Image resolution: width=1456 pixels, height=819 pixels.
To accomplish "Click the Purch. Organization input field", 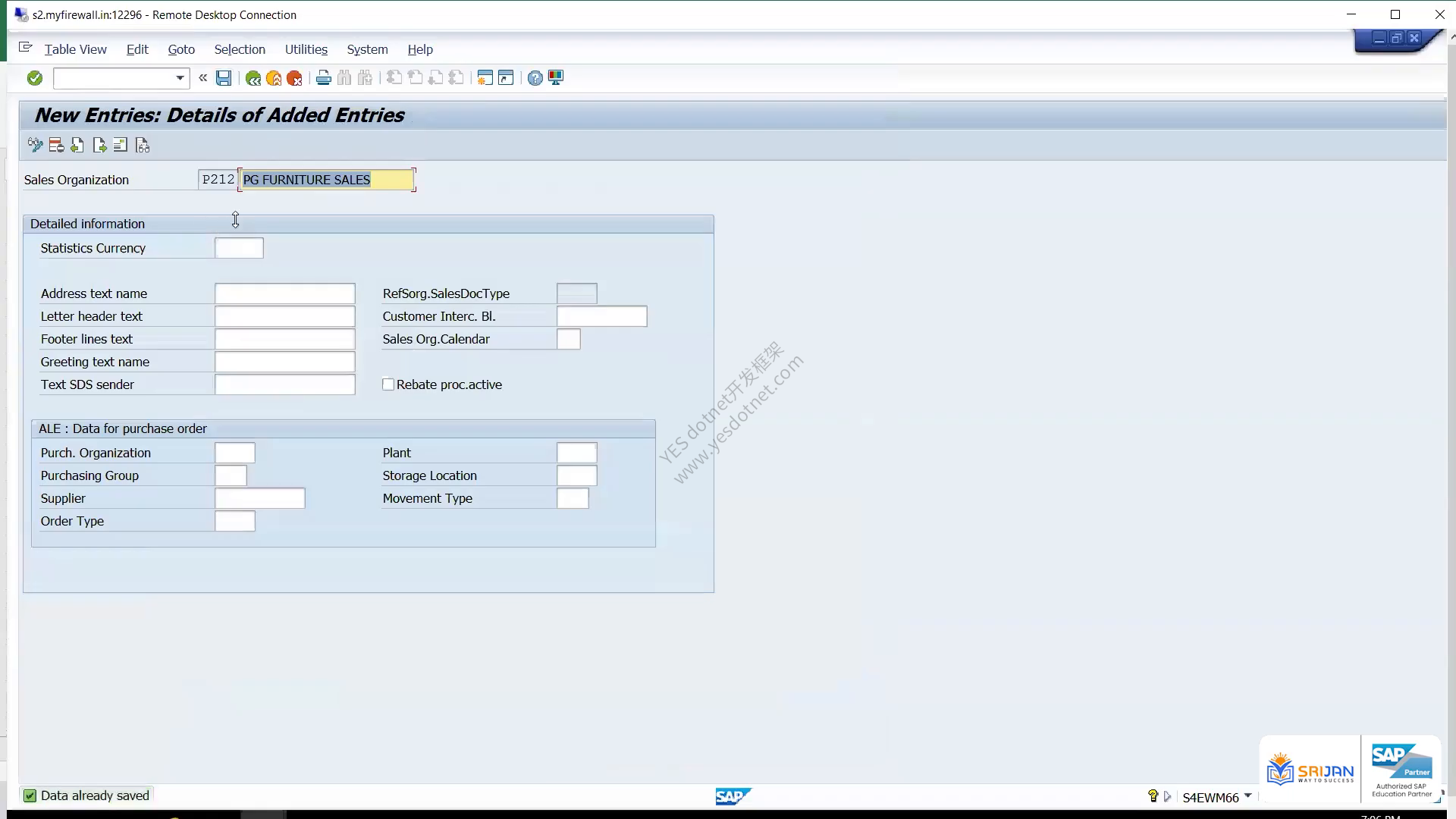I will (x=235, y=453).
